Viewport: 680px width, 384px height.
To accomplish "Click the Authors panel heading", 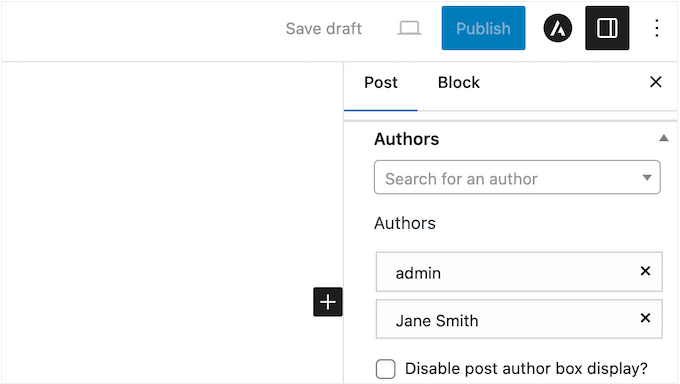I will pyautogui.click(x=406, y=139).
